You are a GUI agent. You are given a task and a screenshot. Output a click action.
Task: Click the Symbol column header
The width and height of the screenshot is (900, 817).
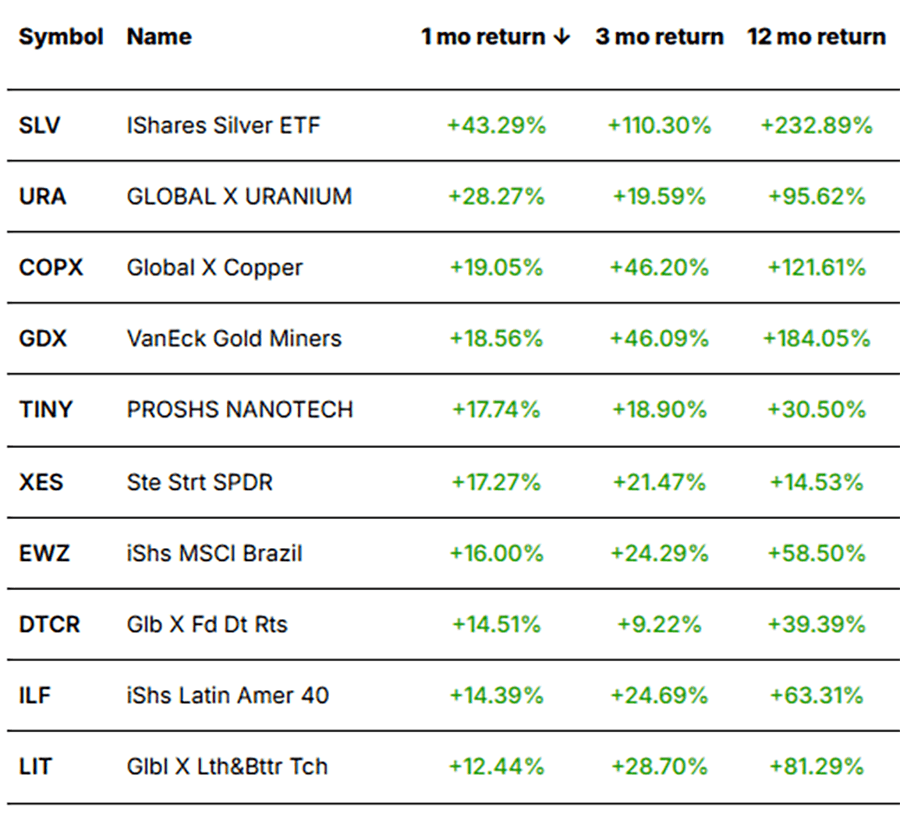point(61,37)
